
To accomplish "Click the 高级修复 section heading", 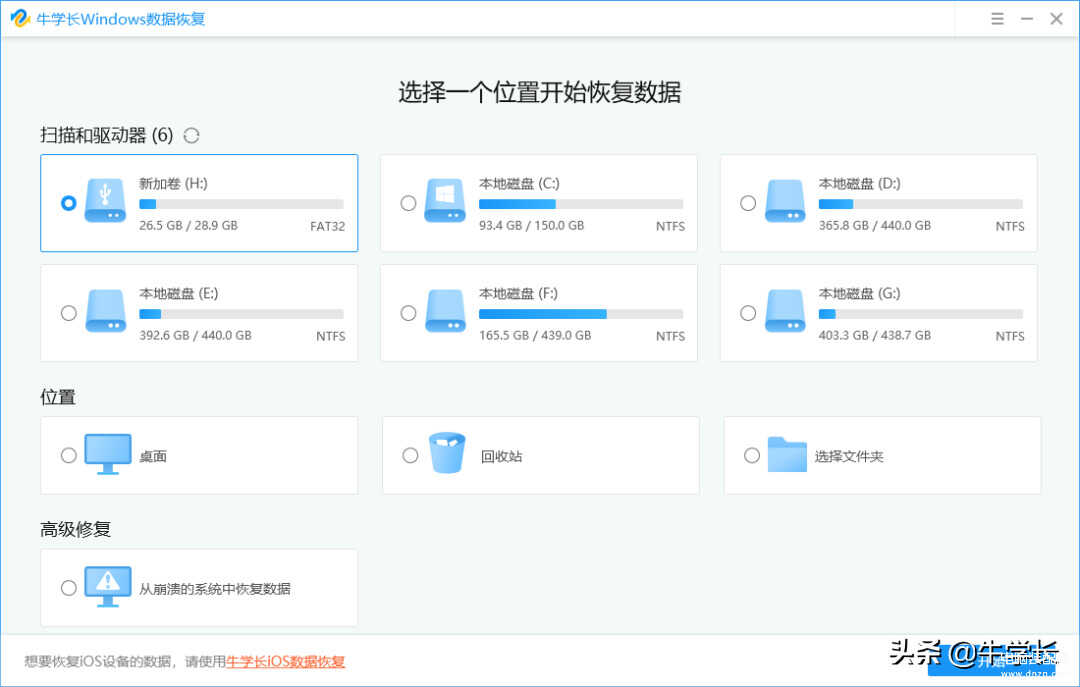I will (76, 529).
